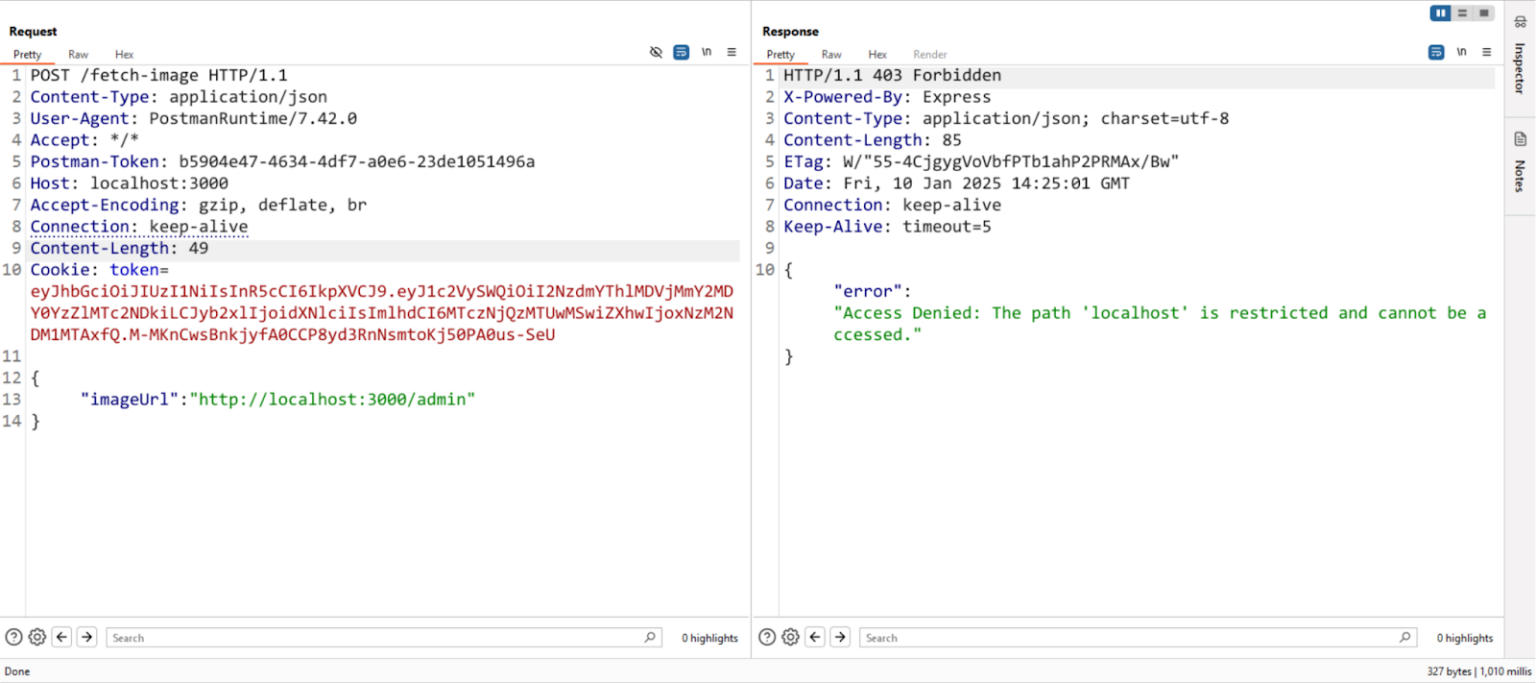The width and height of the screenshot is (1536, 683).
Task: Switch to combined tabbed layout icon
Action: [1484, 13]
